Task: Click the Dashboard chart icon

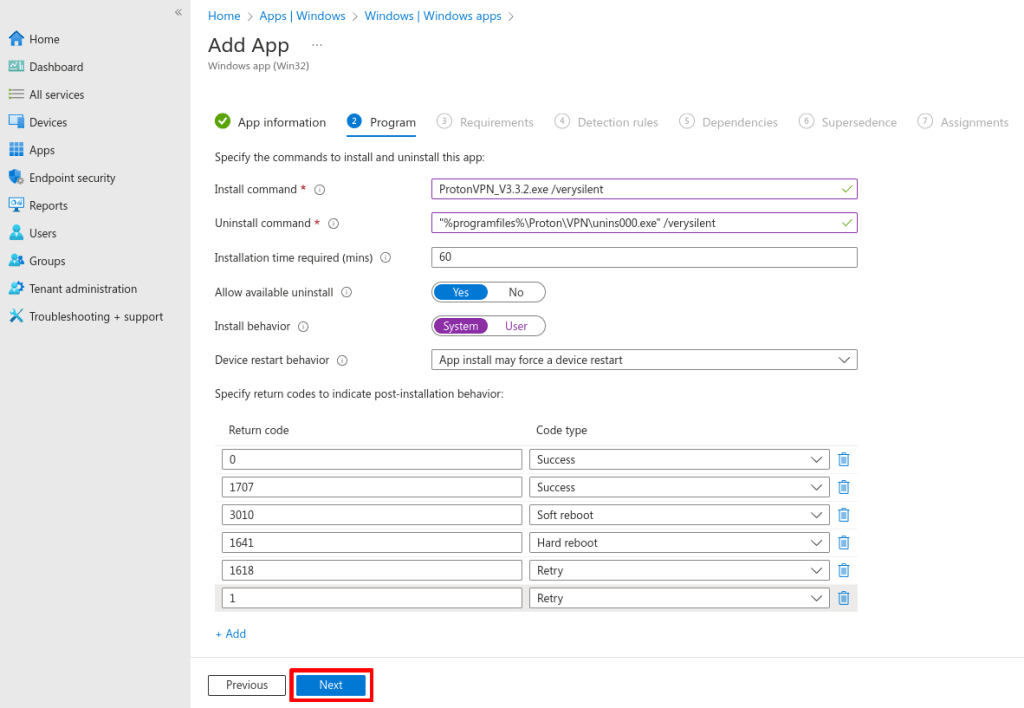Action: click(16, 67)
